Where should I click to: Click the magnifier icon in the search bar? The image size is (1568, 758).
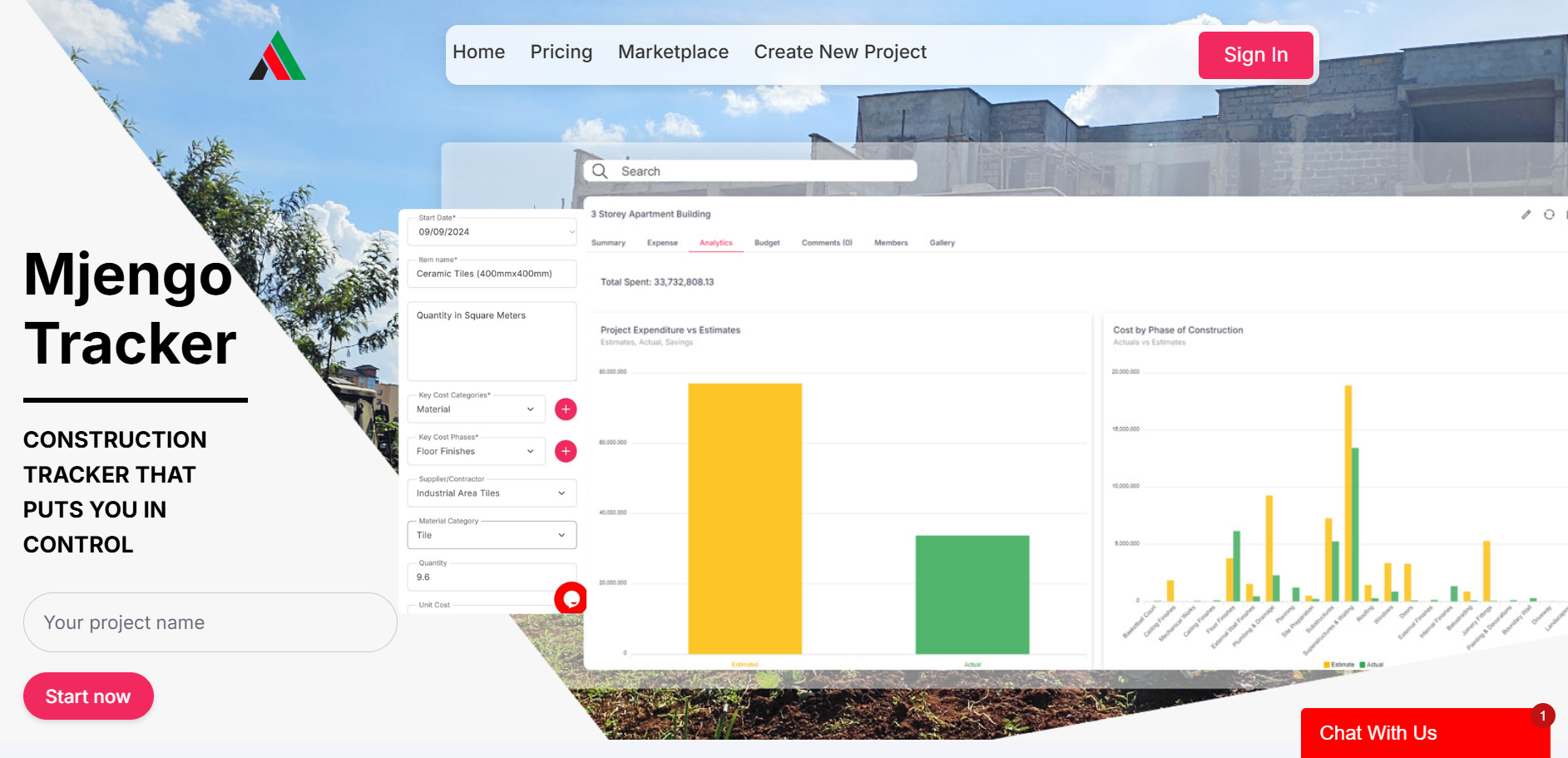601,171
